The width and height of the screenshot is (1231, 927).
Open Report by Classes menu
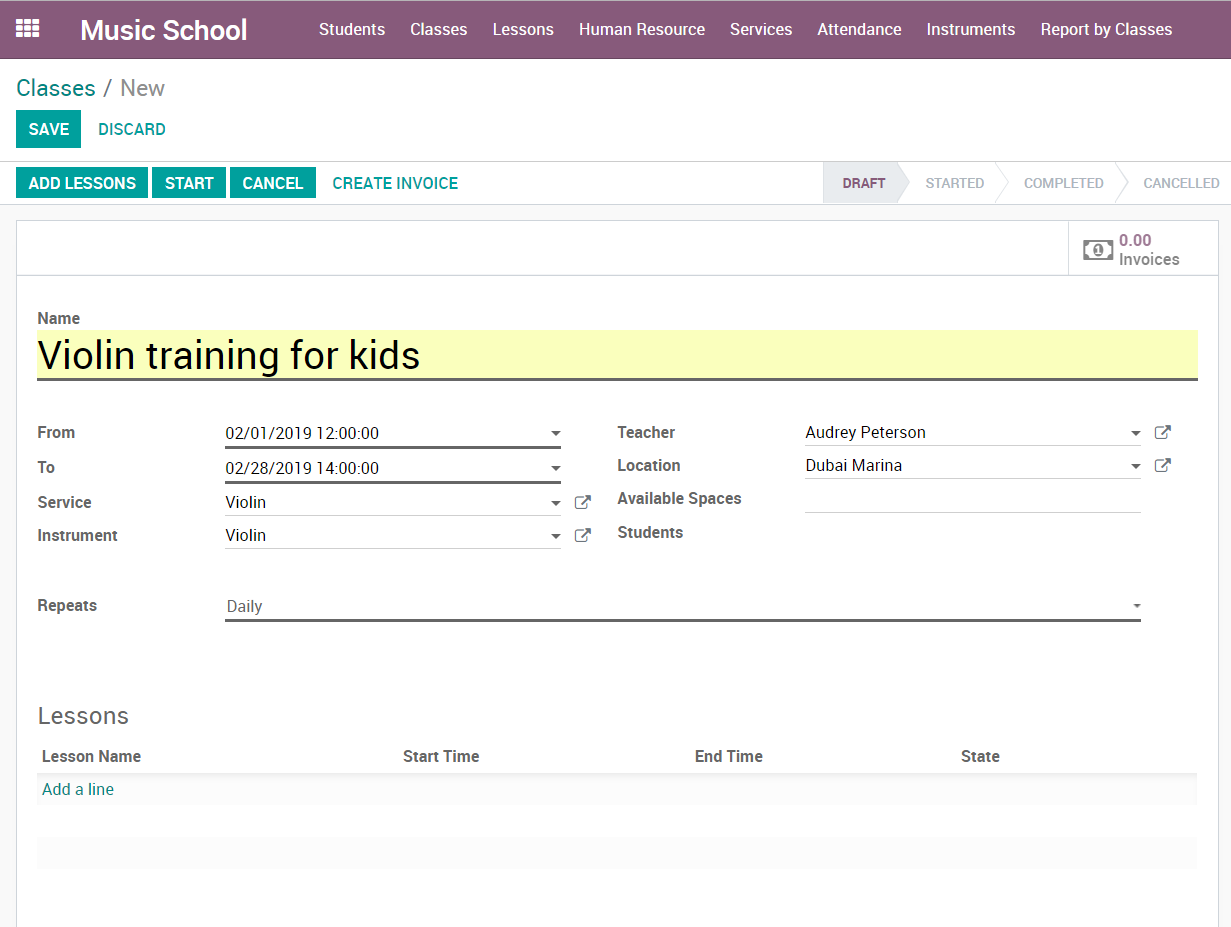pos(1106,29)
